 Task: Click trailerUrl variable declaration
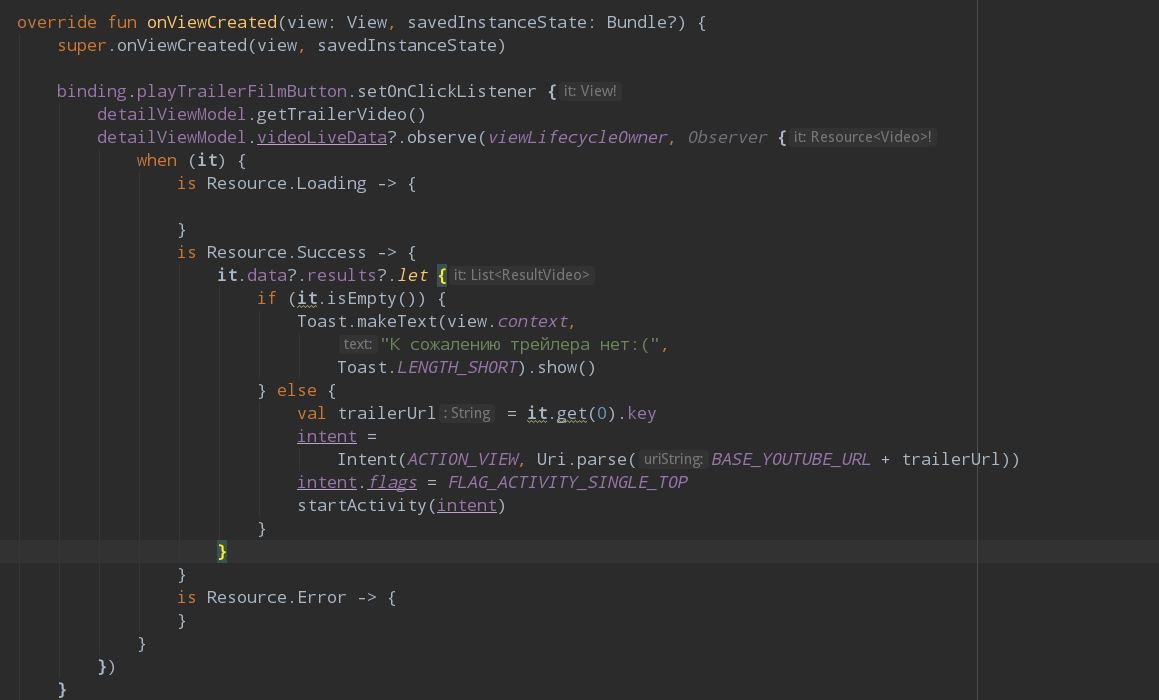click(387, 413)
